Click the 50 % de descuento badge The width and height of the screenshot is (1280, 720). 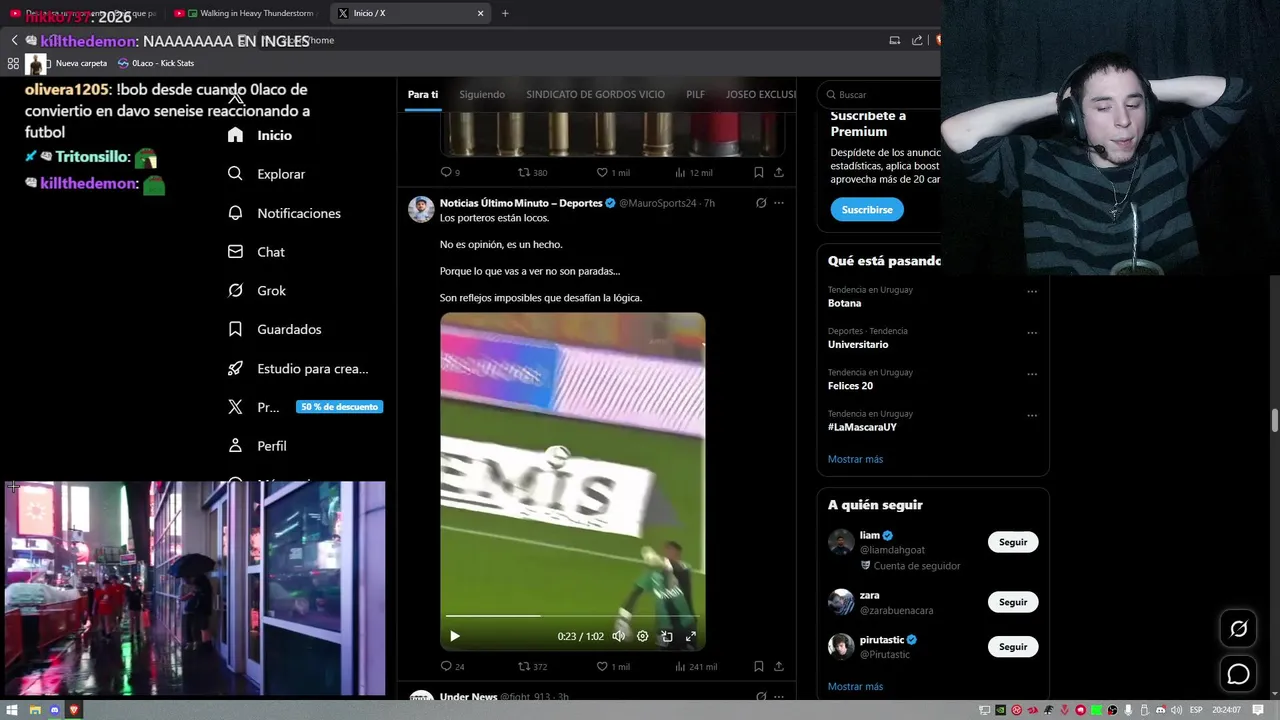pos(339,407)
